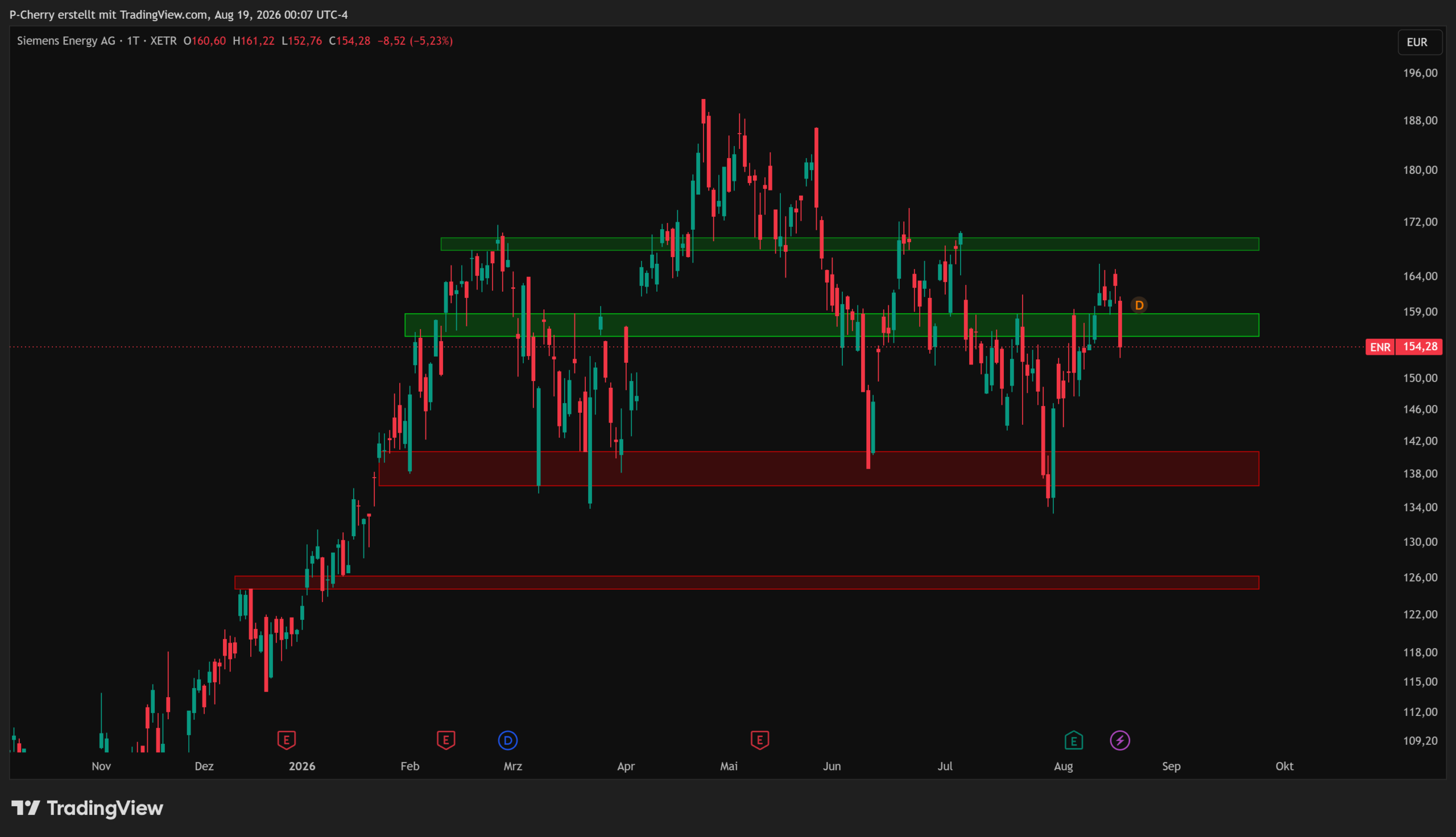Open the blue dividend marker near Mrz

click(x=507, y=740)
